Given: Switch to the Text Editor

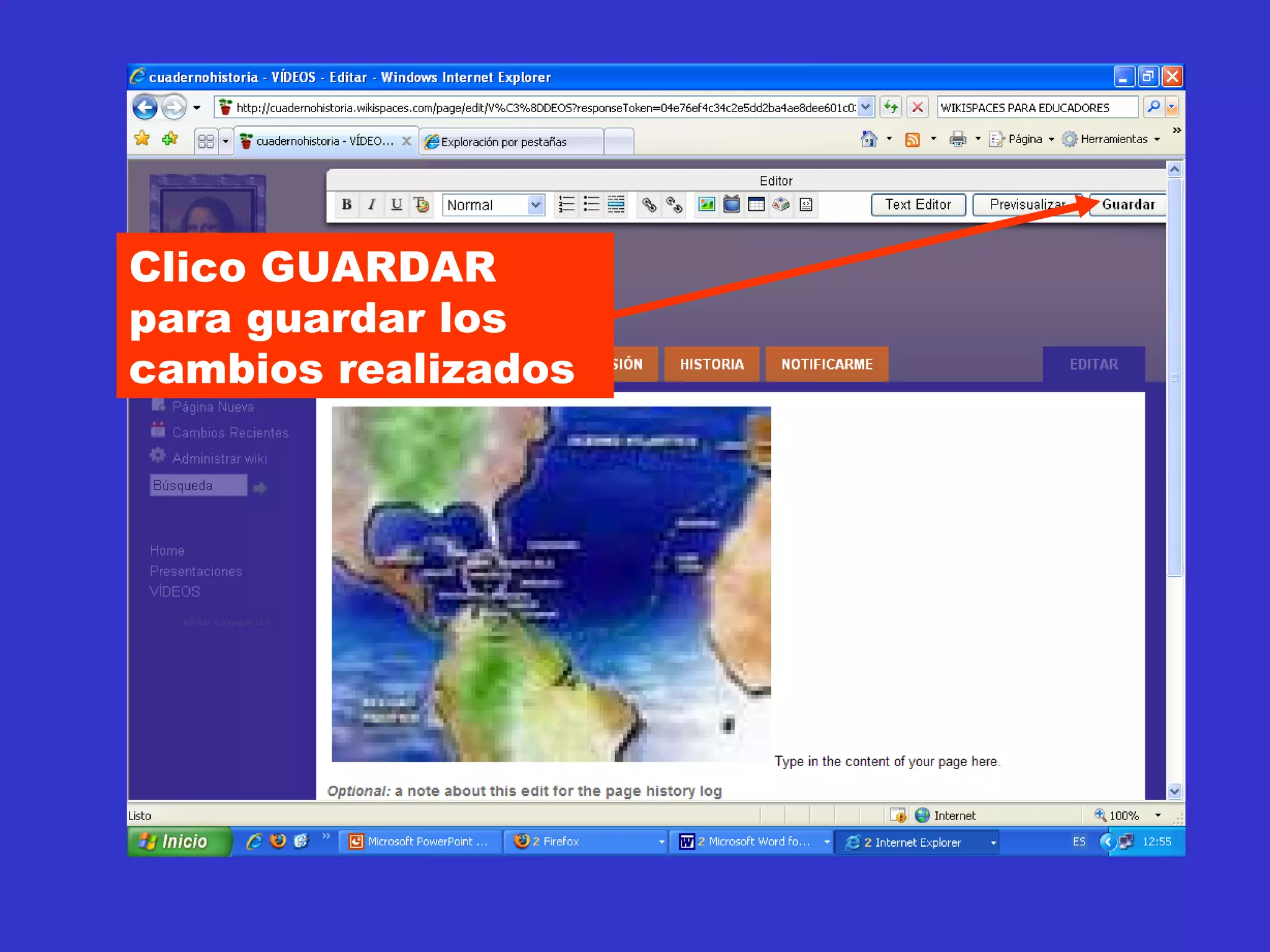Looking at the screenshot, I should click(918, 205).
